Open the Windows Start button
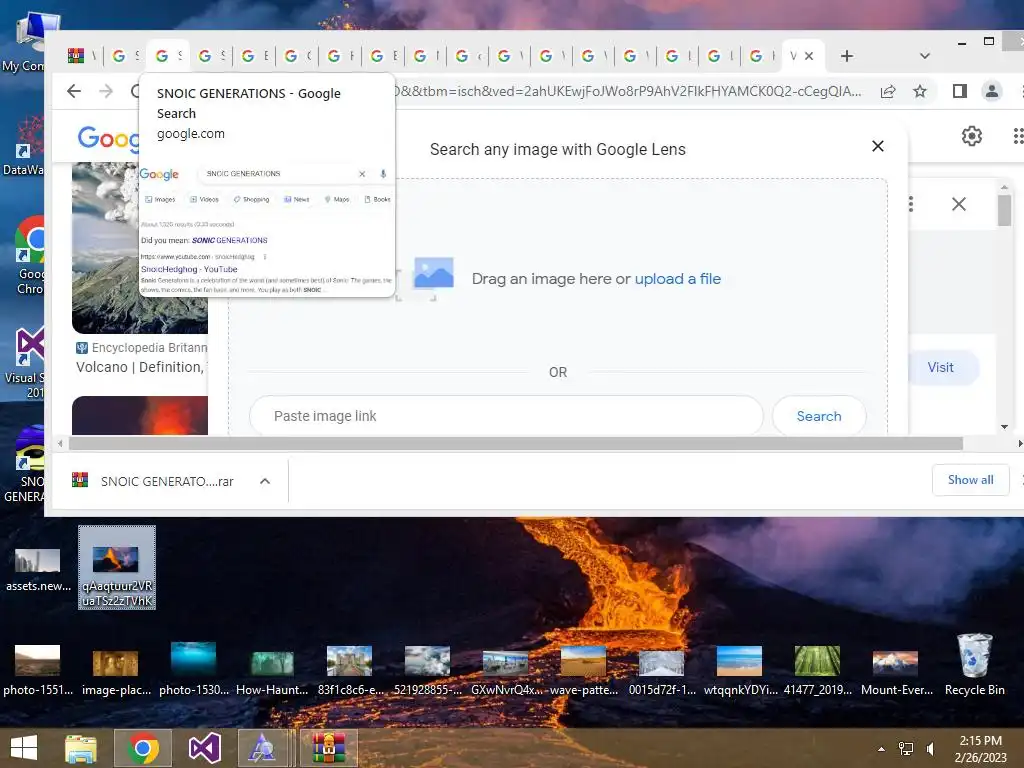 (24, 748)
